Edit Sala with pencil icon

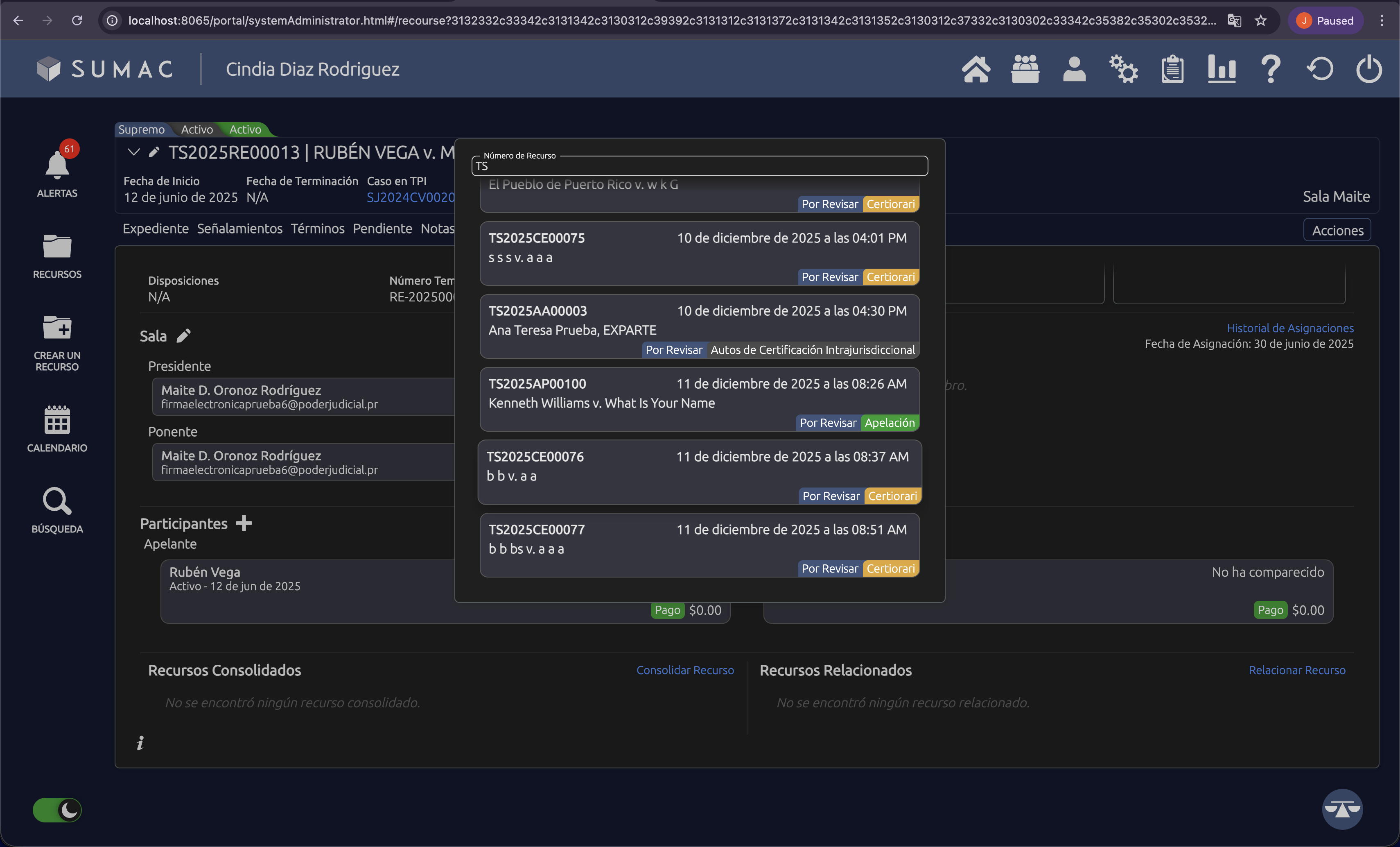click(x=183, y=336)
